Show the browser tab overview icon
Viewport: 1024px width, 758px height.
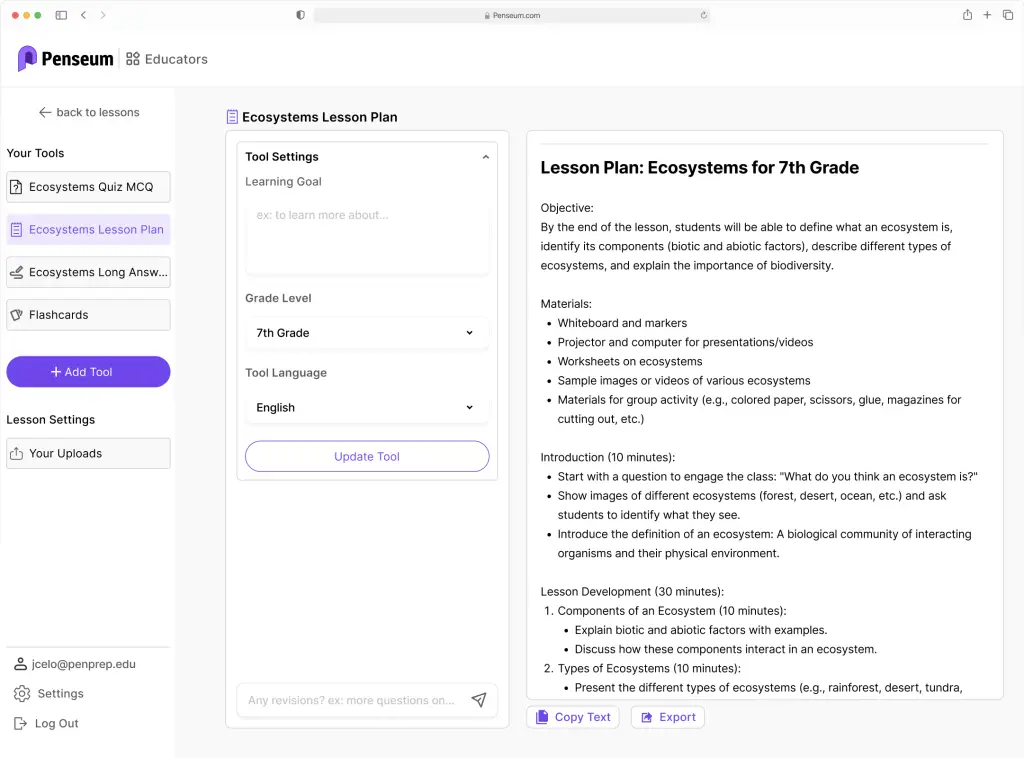[x=1008, y=14]
